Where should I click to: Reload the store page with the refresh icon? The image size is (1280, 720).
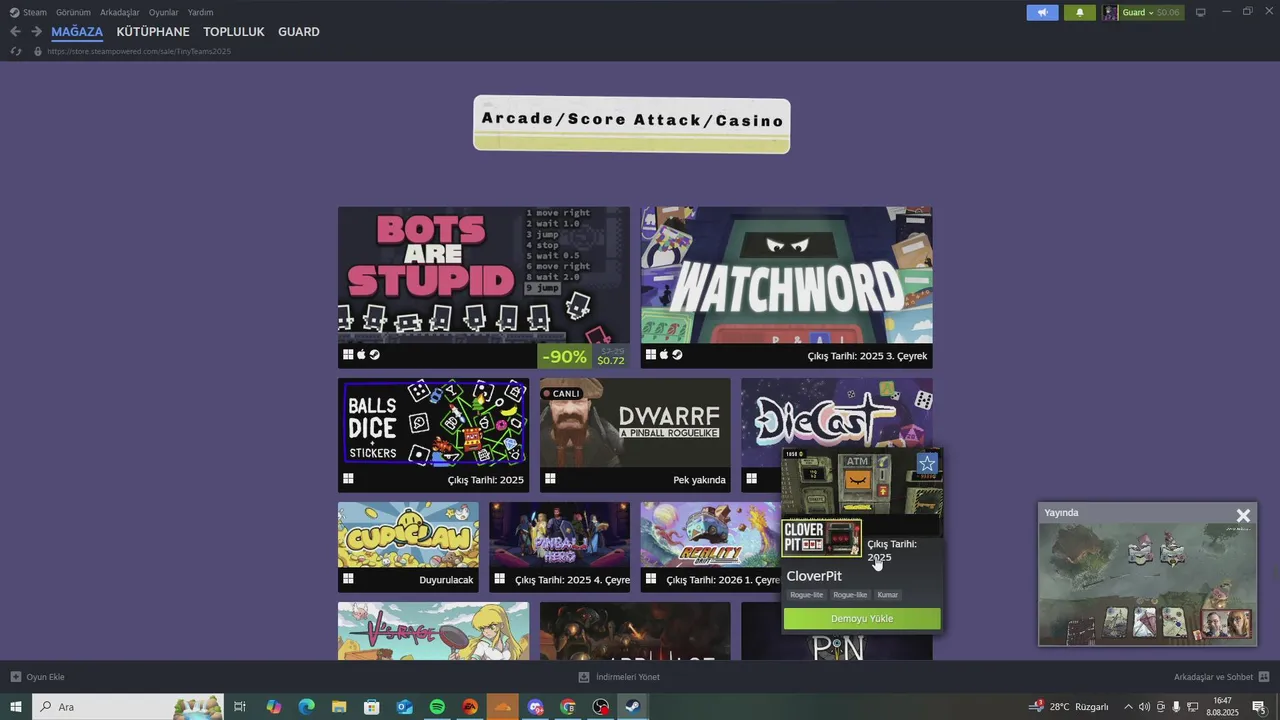15,51
